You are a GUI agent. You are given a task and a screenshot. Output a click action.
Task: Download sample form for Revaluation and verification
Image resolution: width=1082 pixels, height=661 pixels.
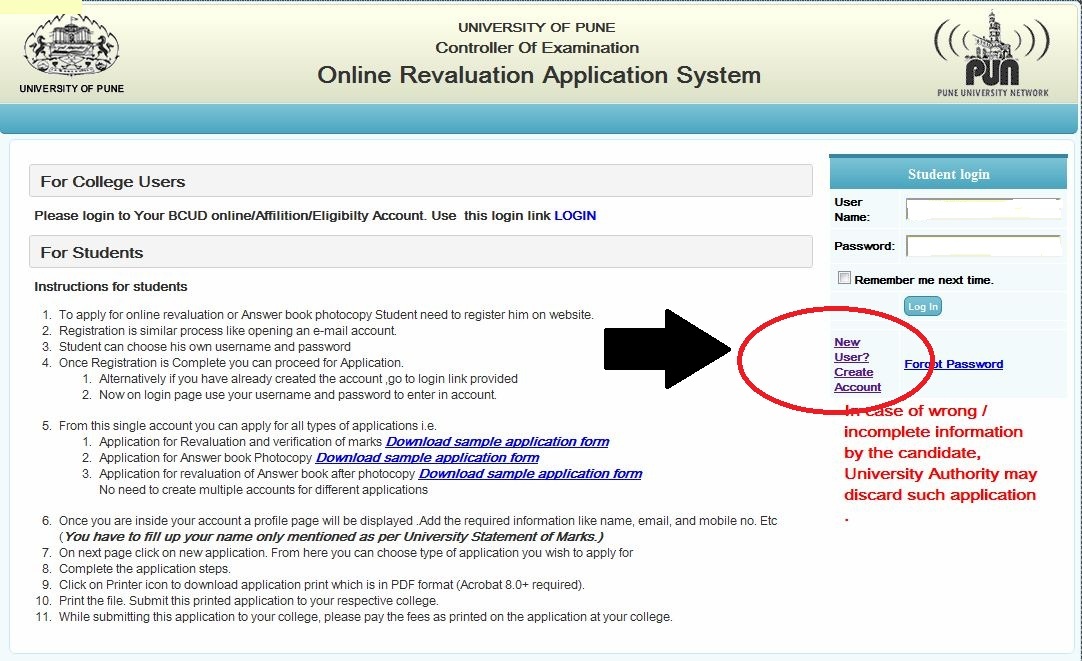click(496, 441)
